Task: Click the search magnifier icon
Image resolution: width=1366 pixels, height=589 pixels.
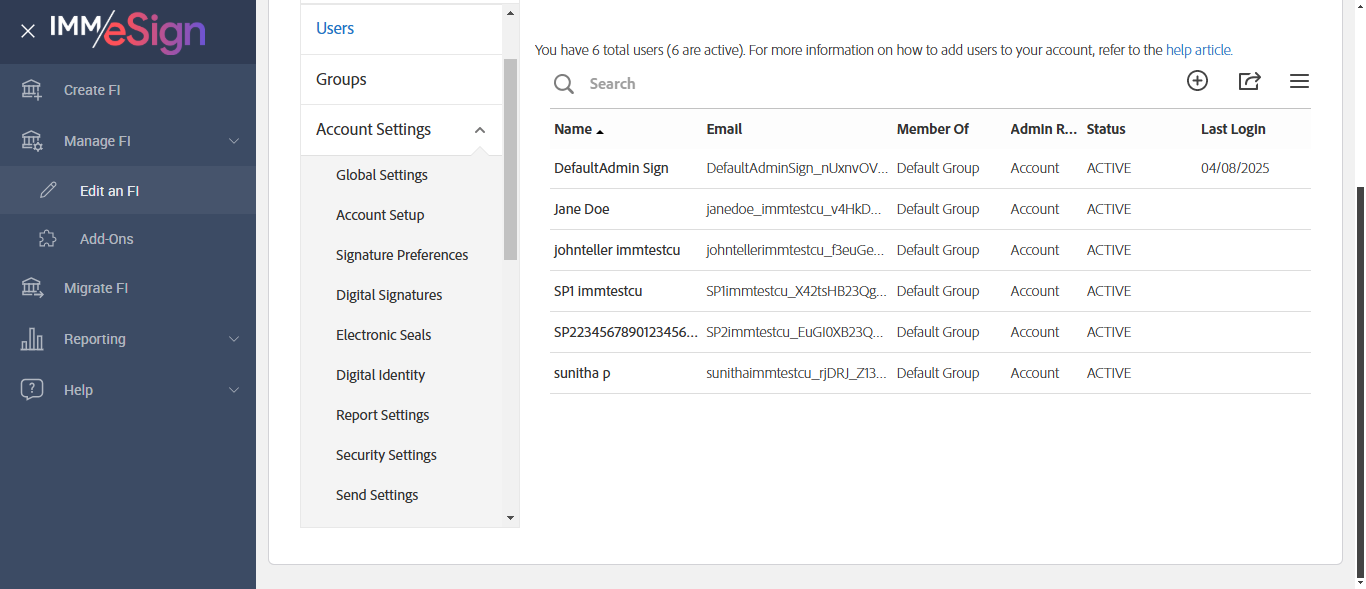Action: (x=564, y=84)
